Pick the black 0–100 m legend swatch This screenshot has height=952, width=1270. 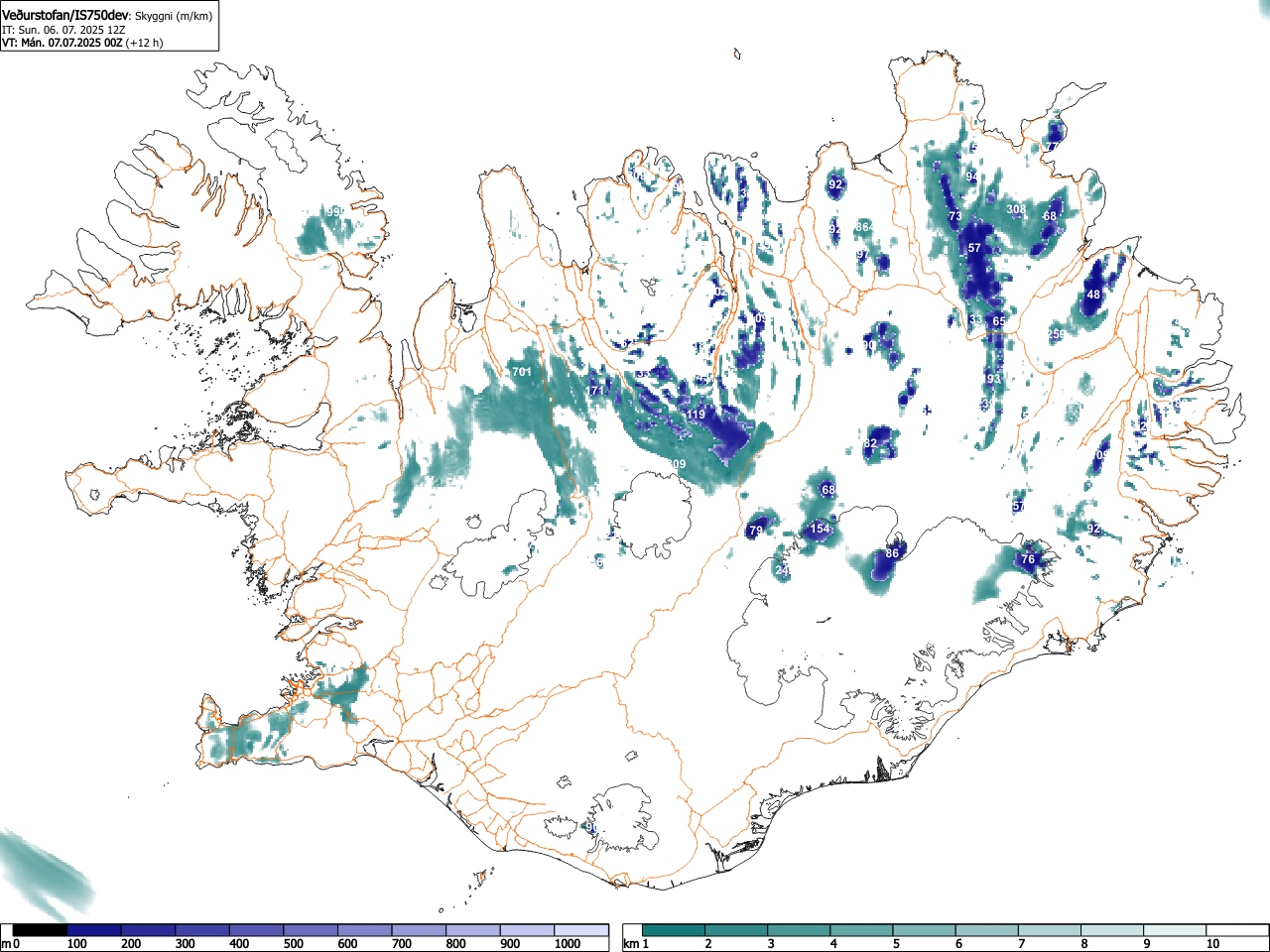(x=40, y=930)
